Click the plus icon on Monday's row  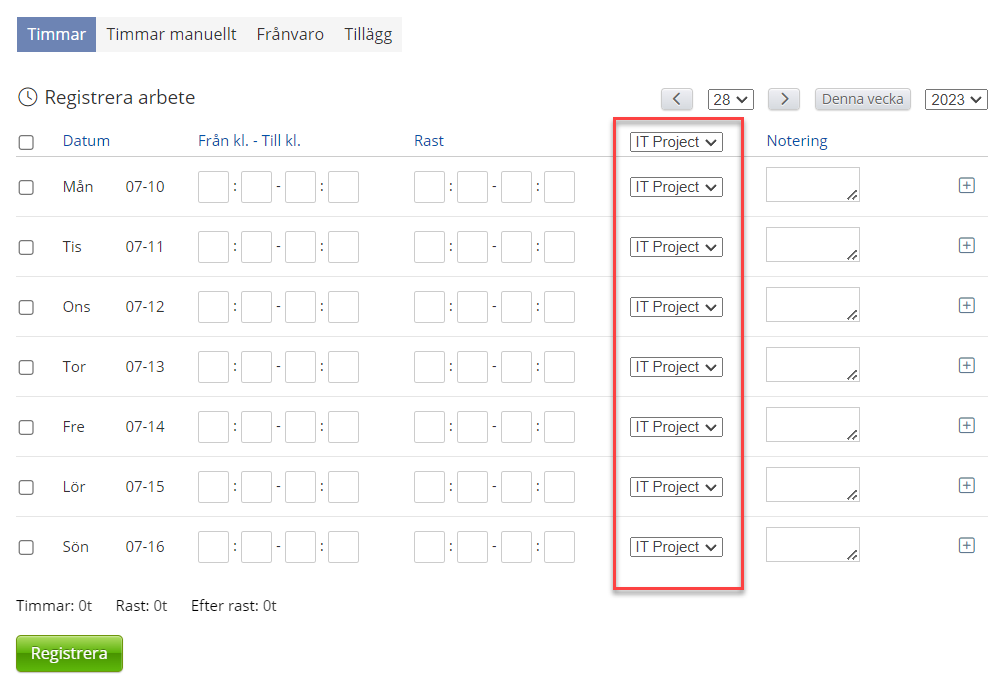[966, 185]
